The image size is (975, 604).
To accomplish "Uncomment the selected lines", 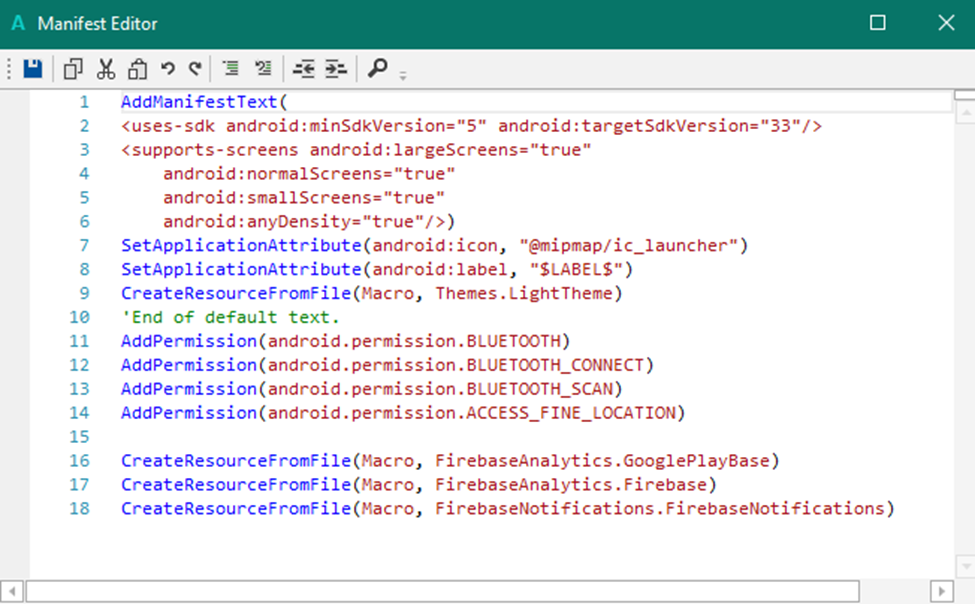I will 263,67.
